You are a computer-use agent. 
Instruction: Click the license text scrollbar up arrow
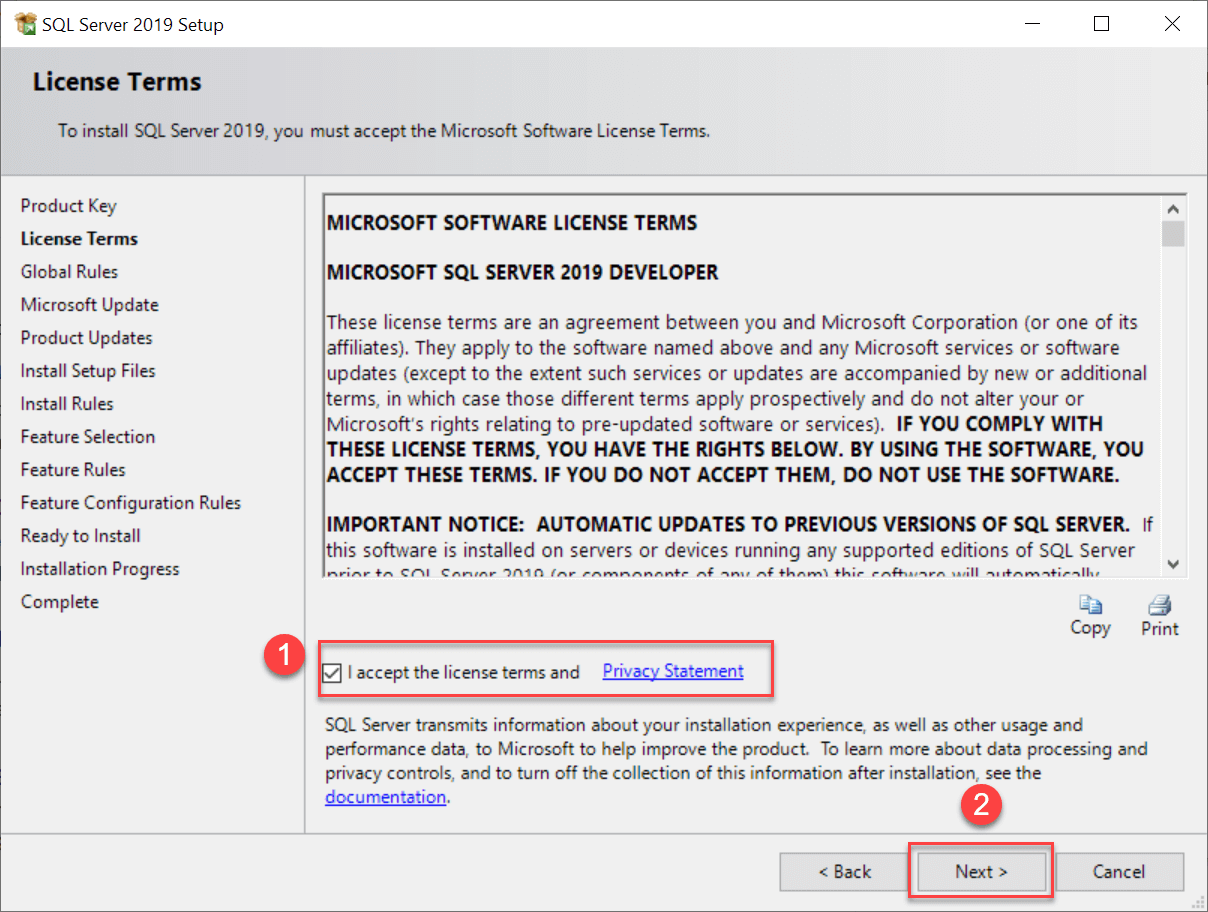click(x=1173, y=208)
